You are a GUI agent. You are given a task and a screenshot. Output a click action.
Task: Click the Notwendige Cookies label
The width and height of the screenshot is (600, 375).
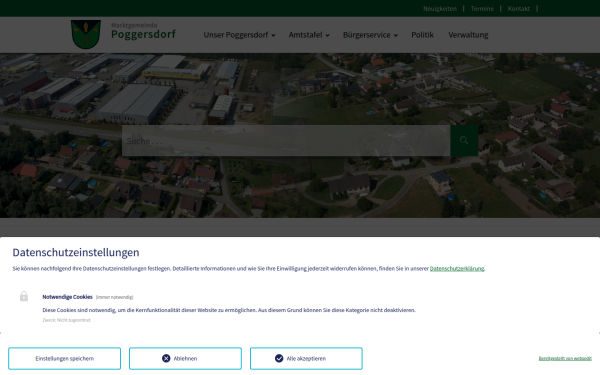(x=67, y=297)
